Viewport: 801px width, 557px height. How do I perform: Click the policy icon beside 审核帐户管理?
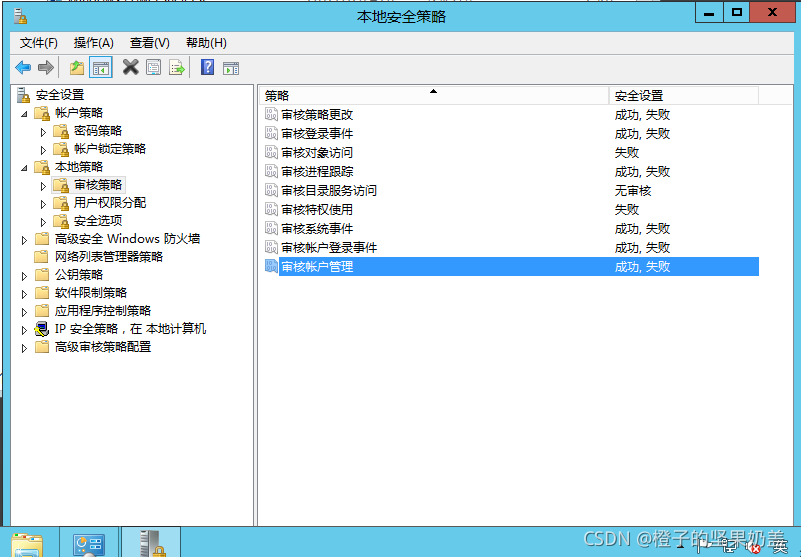pos(271,266)
